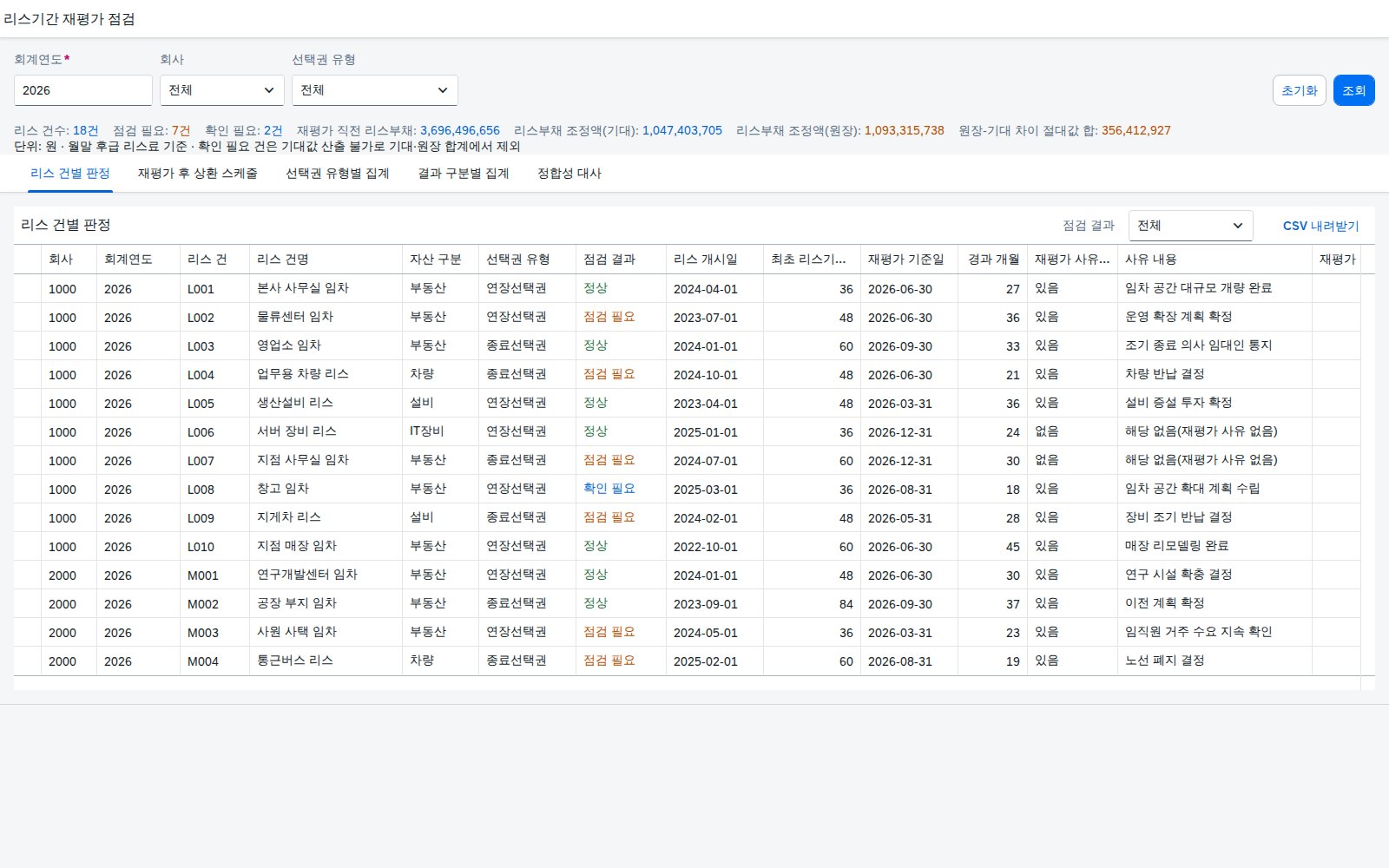The height and width of the screenshot is (868, 1389).
Task: Click 임차 공간 대규모 개량 완료 reason
Action: click(1215, 288)
